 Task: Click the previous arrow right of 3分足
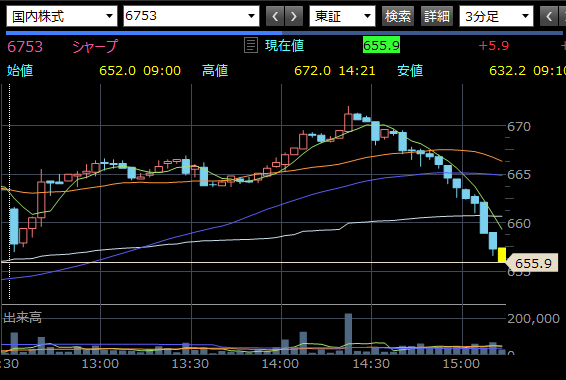click(549, 17)
